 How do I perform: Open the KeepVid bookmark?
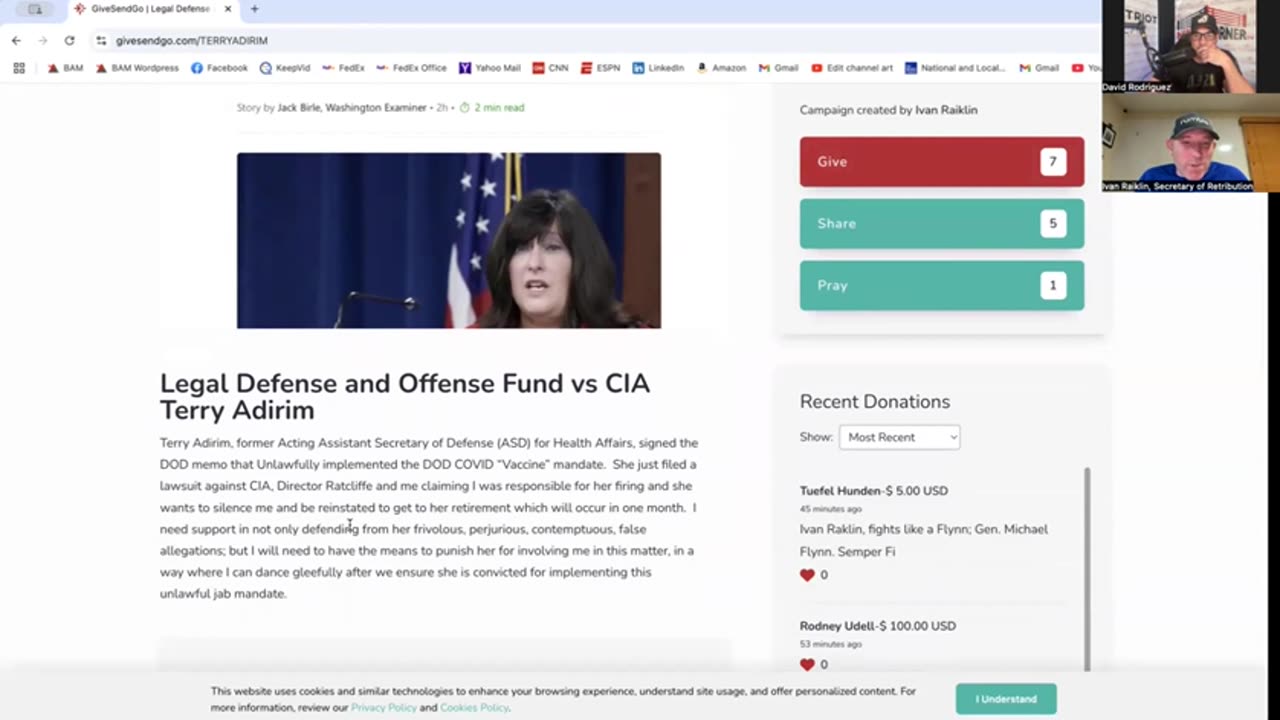click(285, 68)
